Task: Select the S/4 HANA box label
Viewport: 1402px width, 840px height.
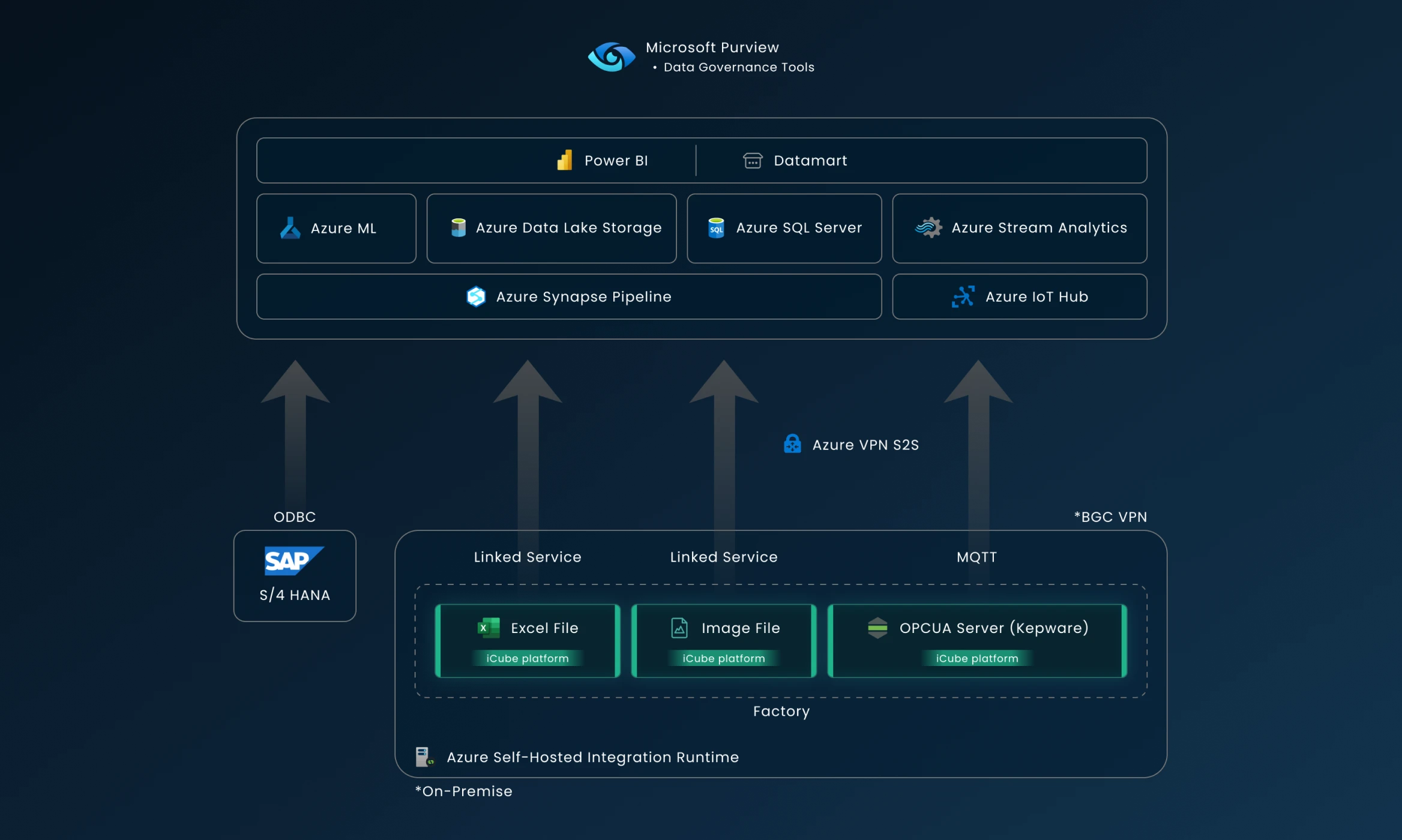Action: click(x=295, y=595)
